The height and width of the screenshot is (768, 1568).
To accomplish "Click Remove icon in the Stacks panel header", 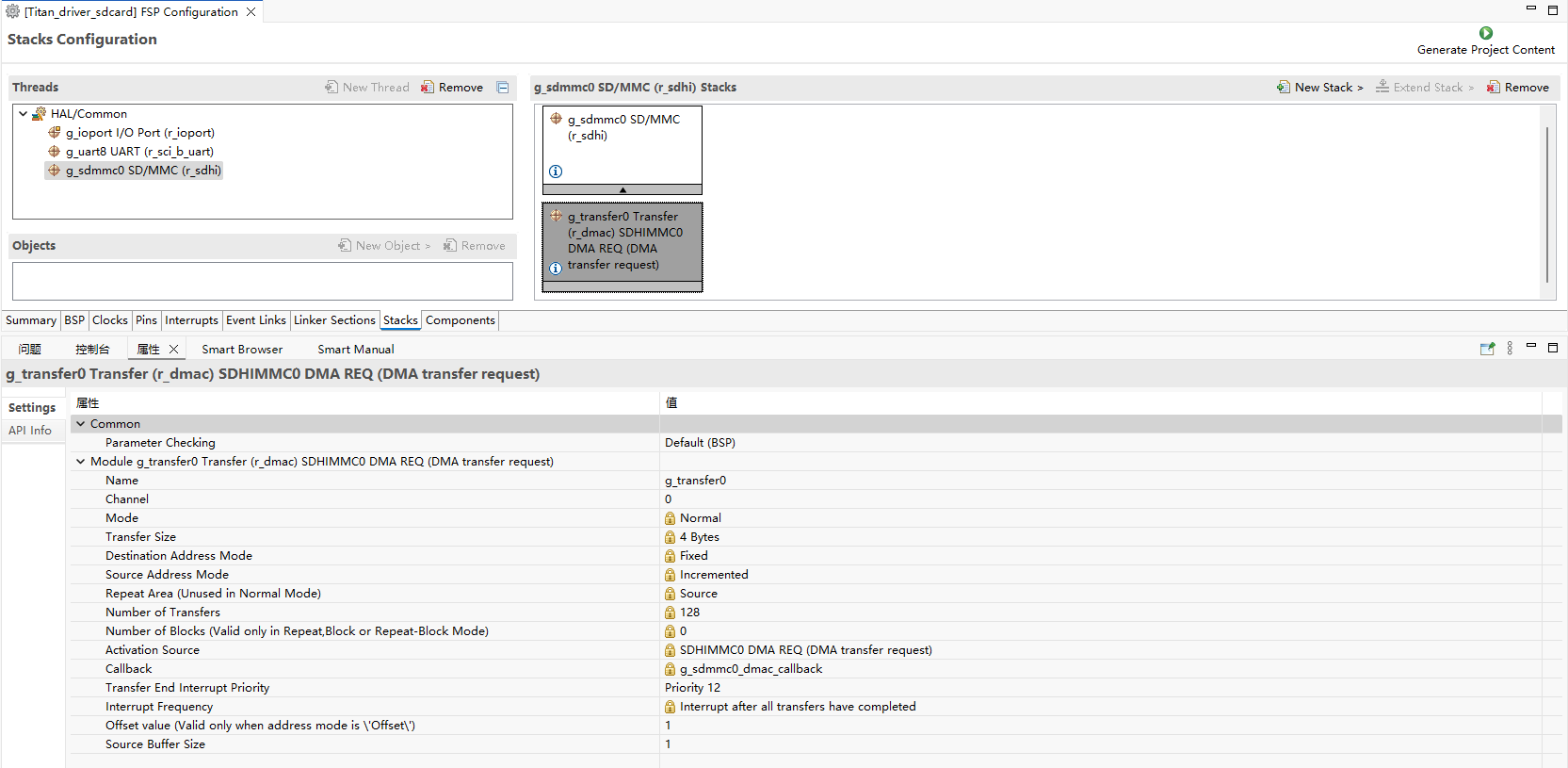I will (1494, 88).
